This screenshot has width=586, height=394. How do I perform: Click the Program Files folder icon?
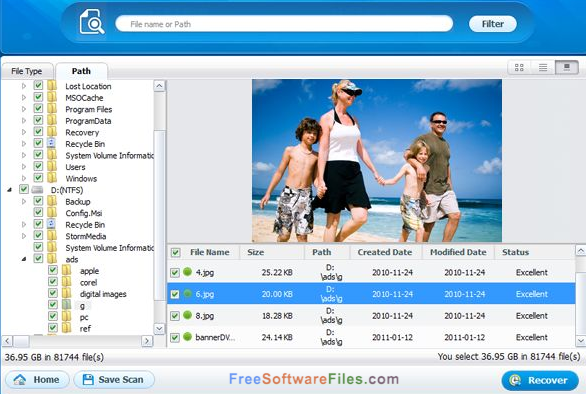52,109
